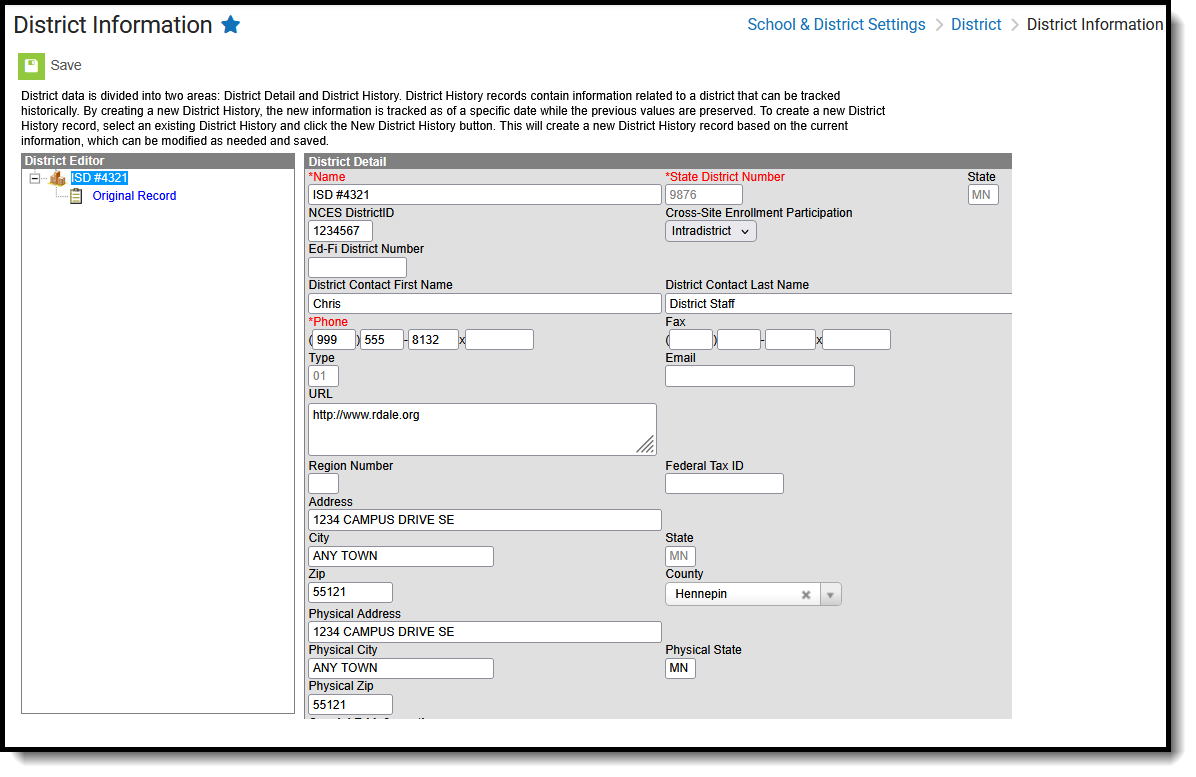Click the Type field showing 01
The image size is (1196, 777).
[323, 376]
